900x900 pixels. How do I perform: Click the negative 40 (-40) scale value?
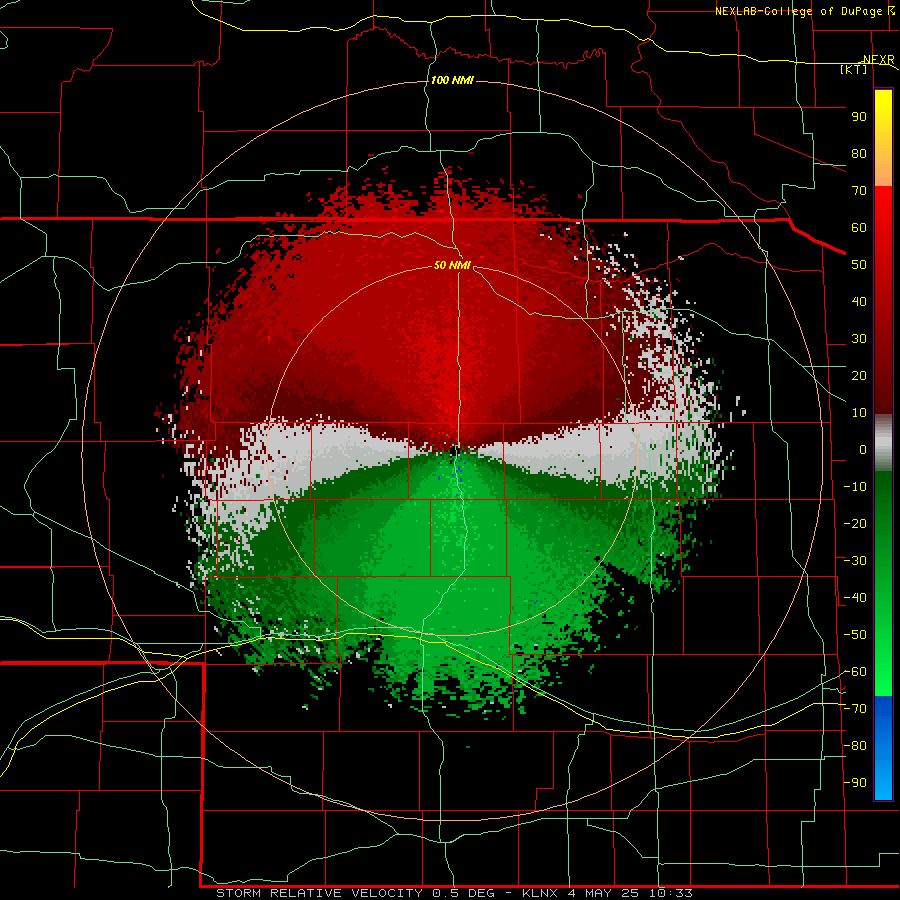point(855,598)
